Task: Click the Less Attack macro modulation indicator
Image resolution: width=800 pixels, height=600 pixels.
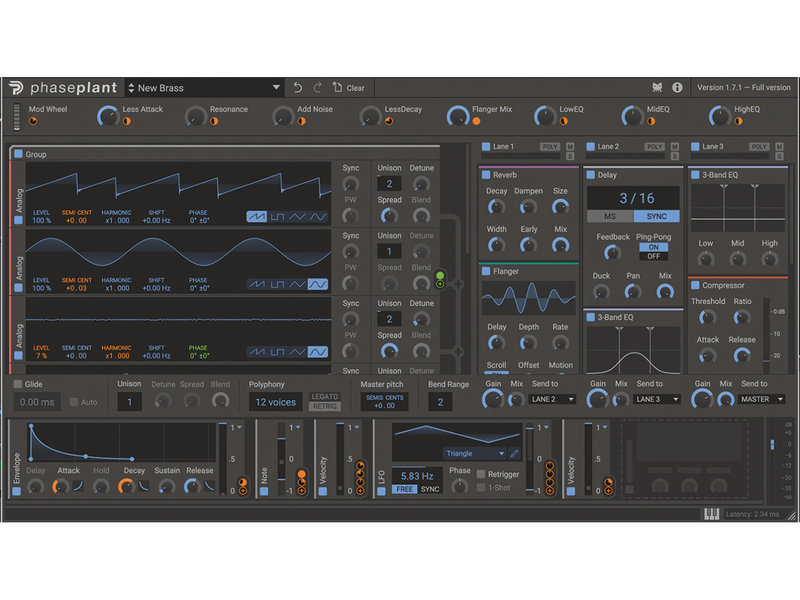Action: (127, 121)
